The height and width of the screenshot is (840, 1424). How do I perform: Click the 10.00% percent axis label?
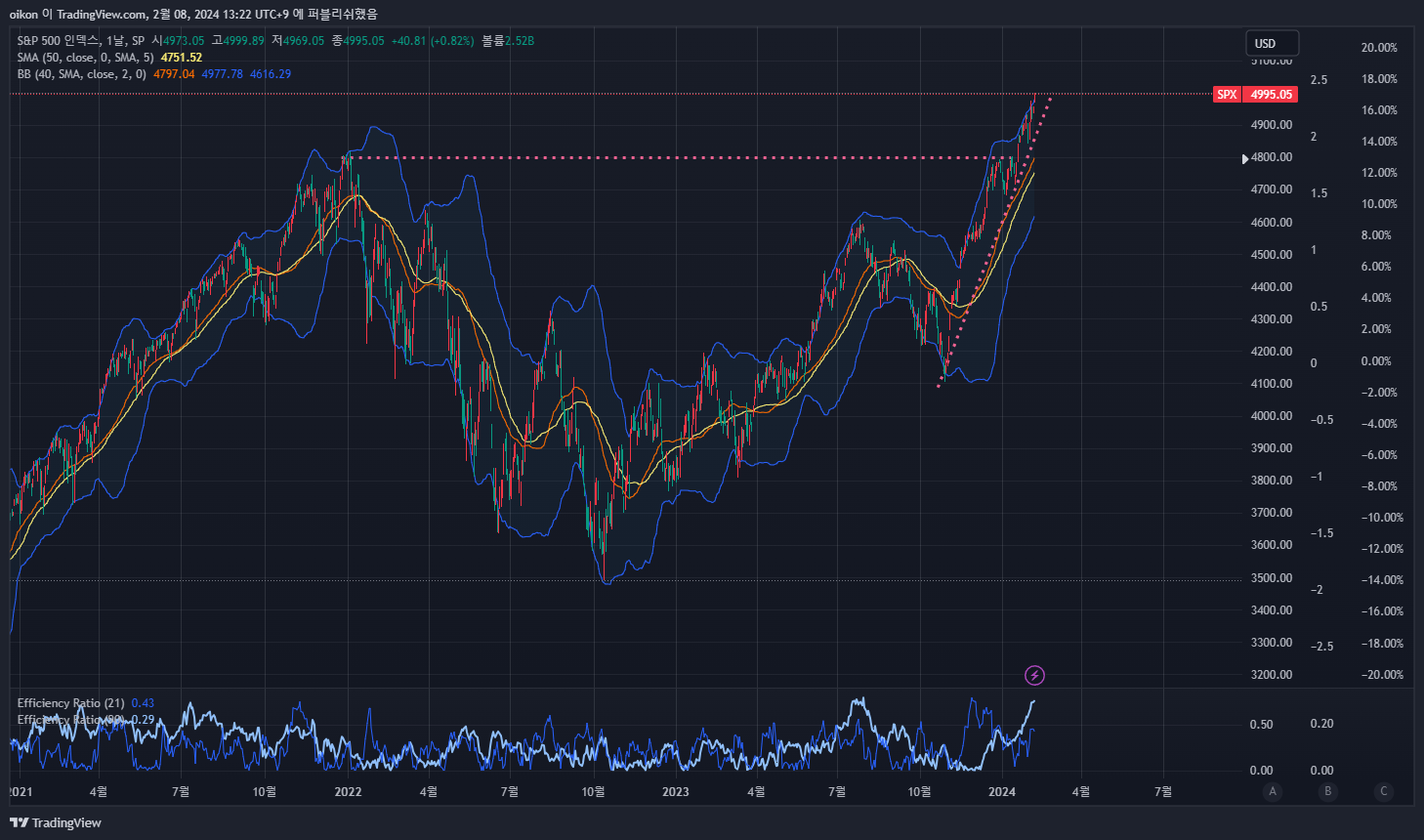click(x=1379, y=204)
